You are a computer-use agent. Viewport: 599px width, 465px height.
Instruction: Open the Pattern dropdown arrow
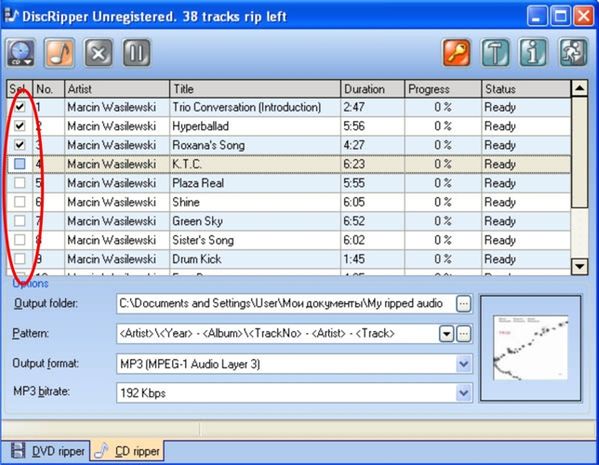tap(446, 334)
